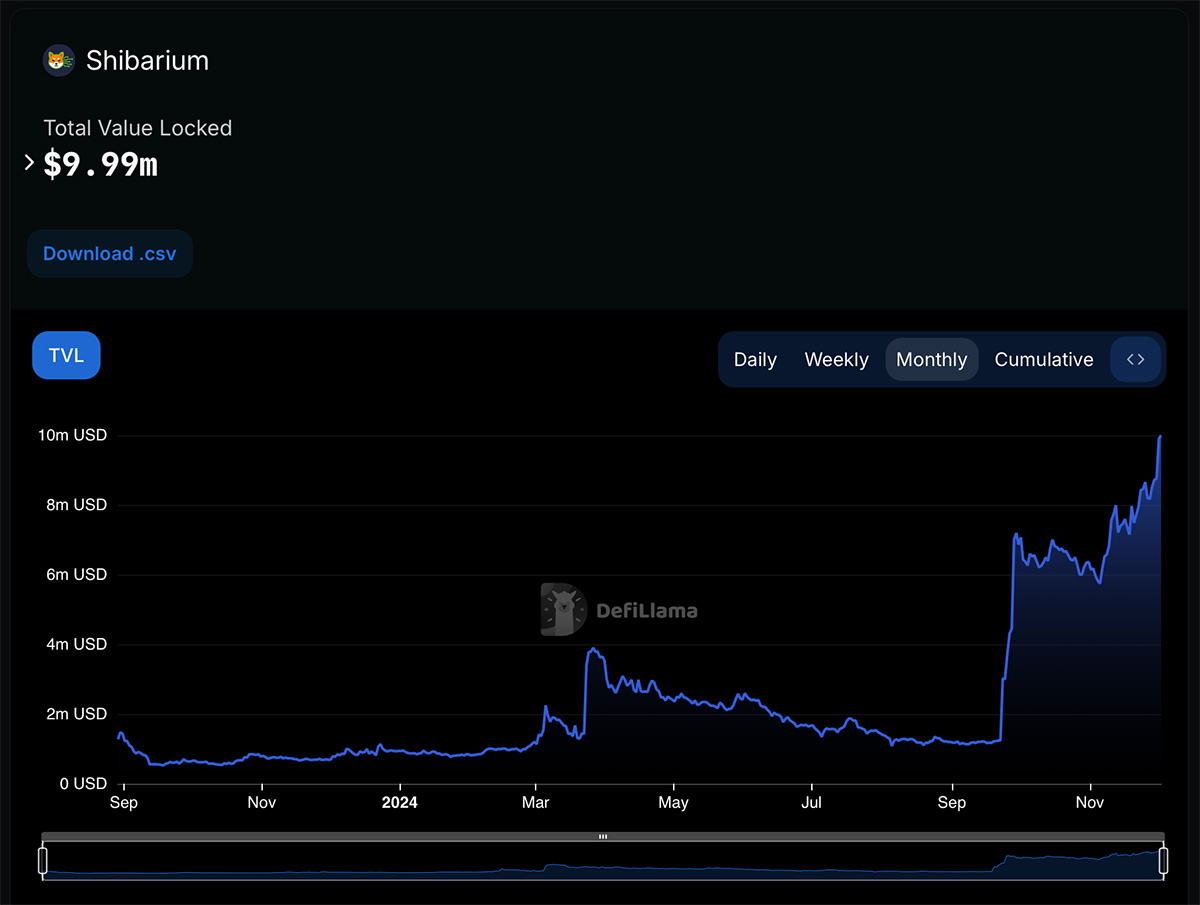
Task: Click the Mar x-axis label
Action: click(x=536, y=802)
